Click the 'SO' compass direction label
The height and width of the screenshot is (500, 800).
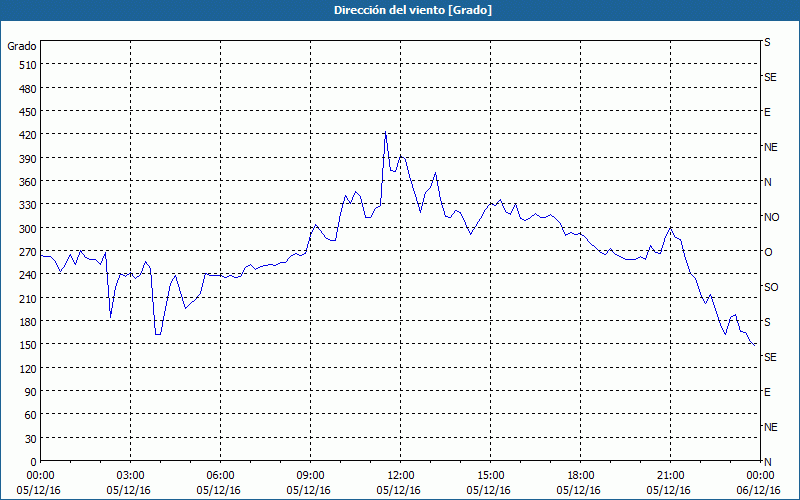coord(771,287)
